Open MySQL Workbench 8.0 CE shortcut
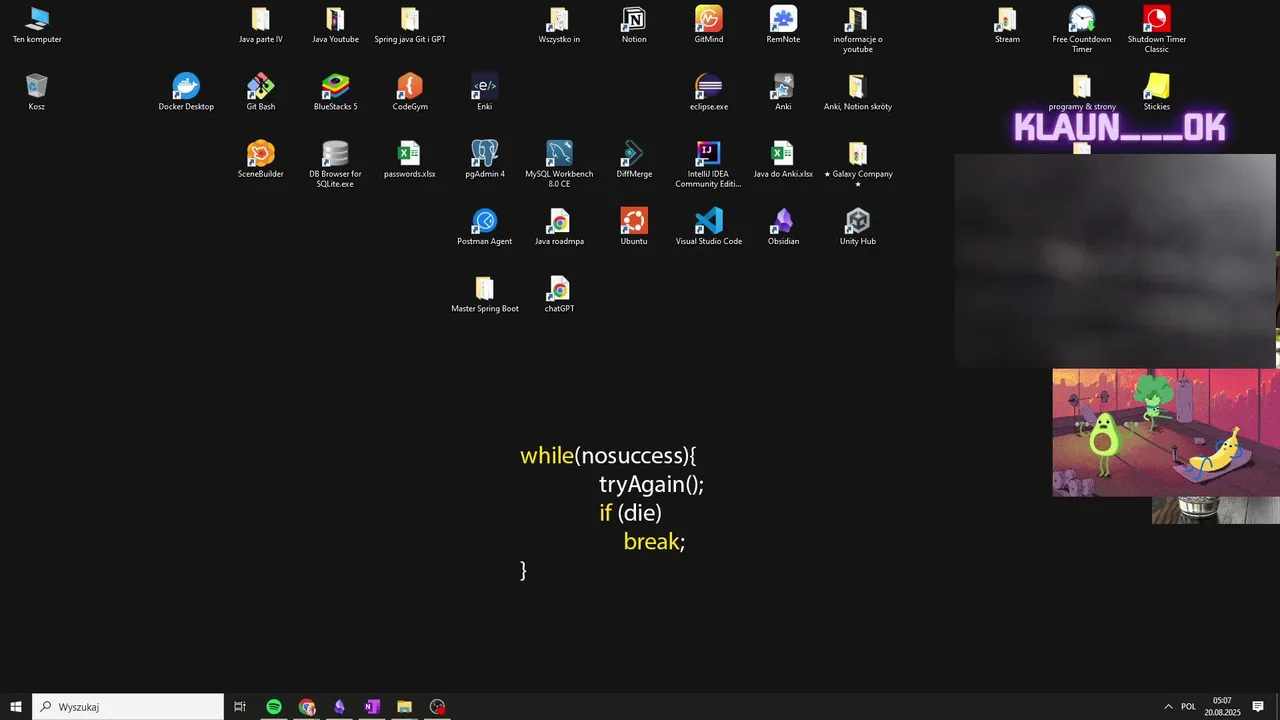 [559, 164]
